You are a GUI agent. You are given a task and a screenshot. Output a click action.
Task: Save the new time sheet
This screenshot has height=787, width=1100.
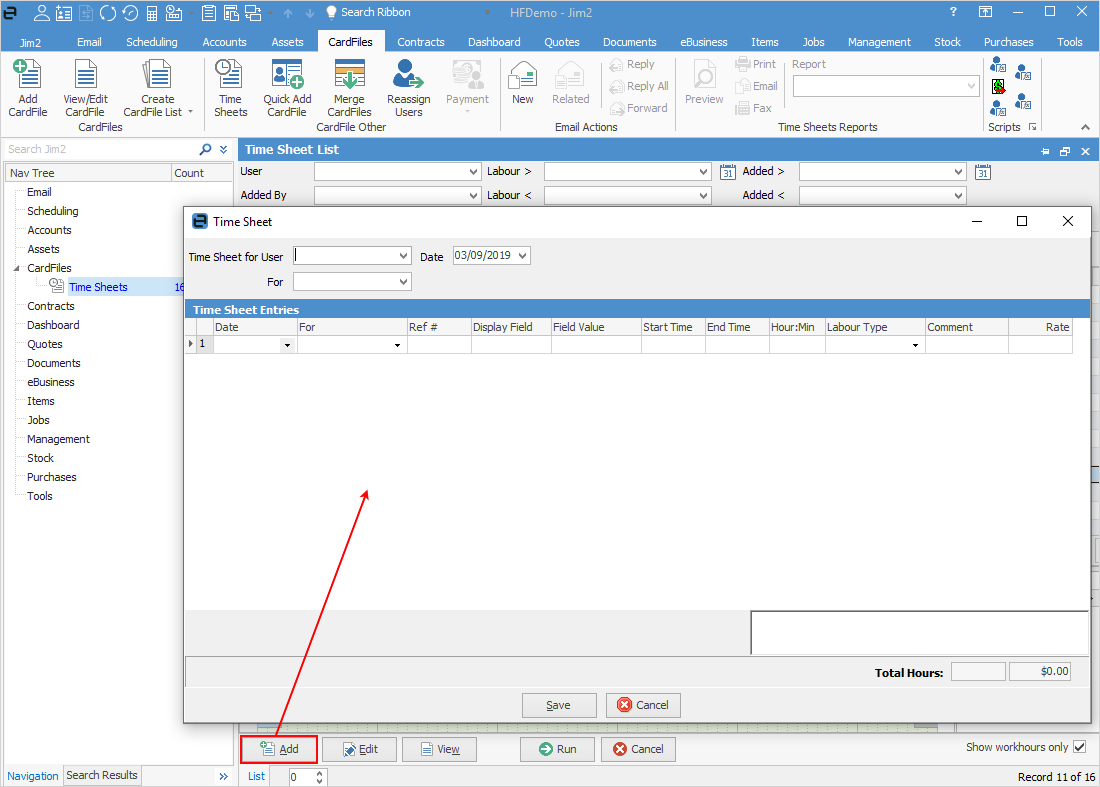pos(558,705)
